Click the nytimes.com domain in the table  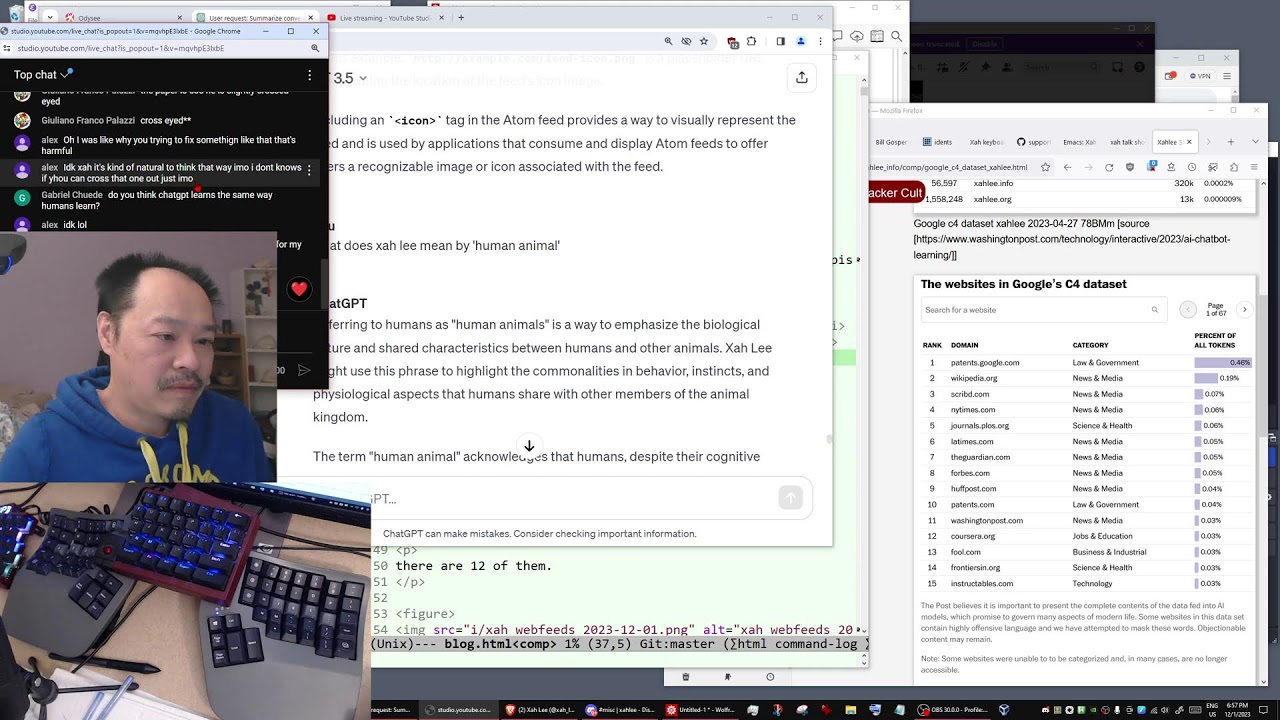(x=973, y=410)
